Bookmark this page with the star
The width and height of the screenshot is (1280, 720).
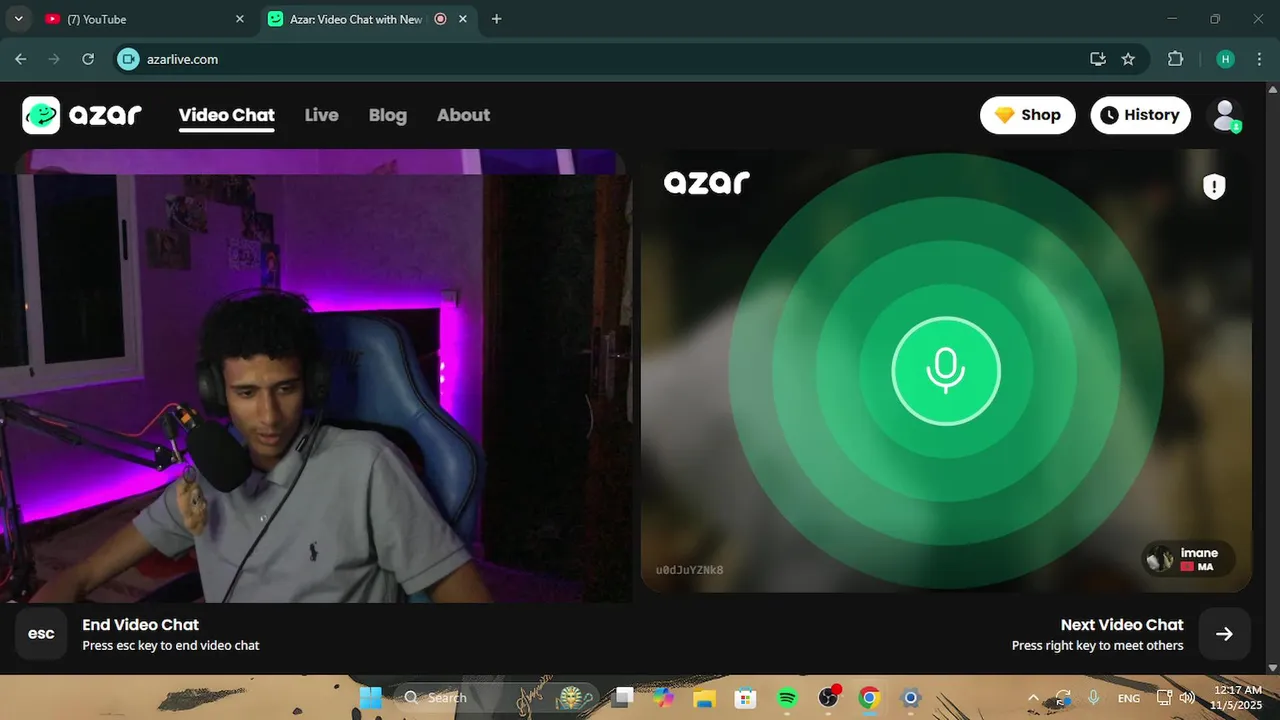click(1128, 59)
